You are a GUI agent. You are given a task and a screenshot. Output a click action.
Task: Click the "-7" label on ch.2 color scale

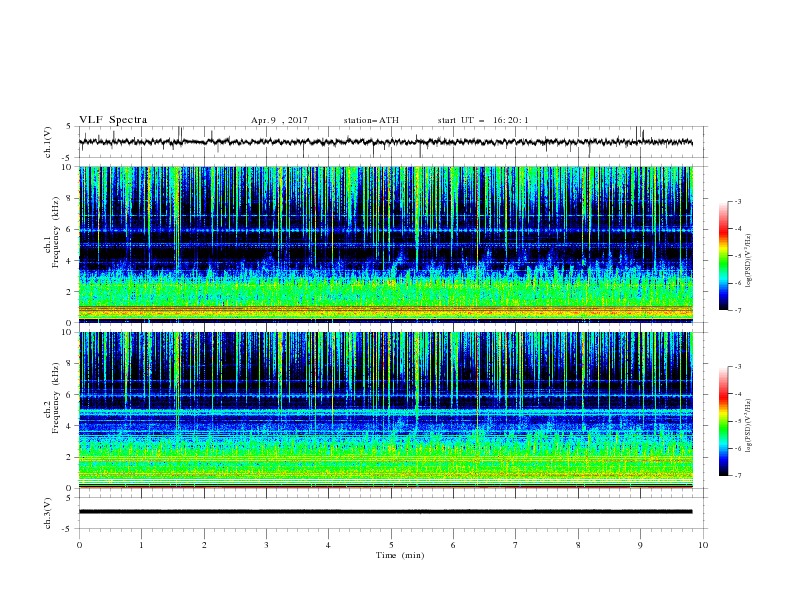[737, 476]
